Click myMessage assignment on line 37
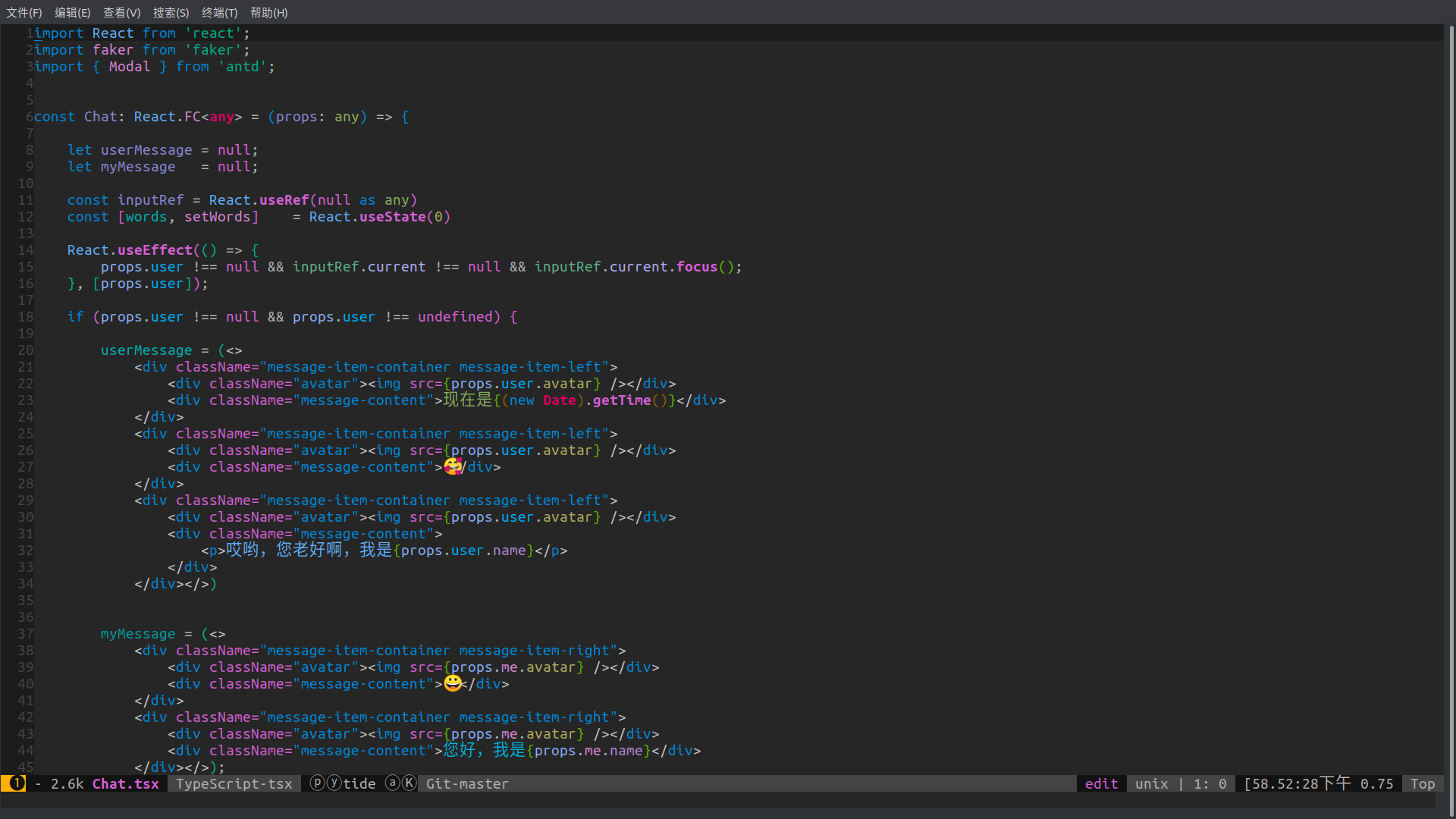This screenshot has width=1456, height=819. [138, 634]
